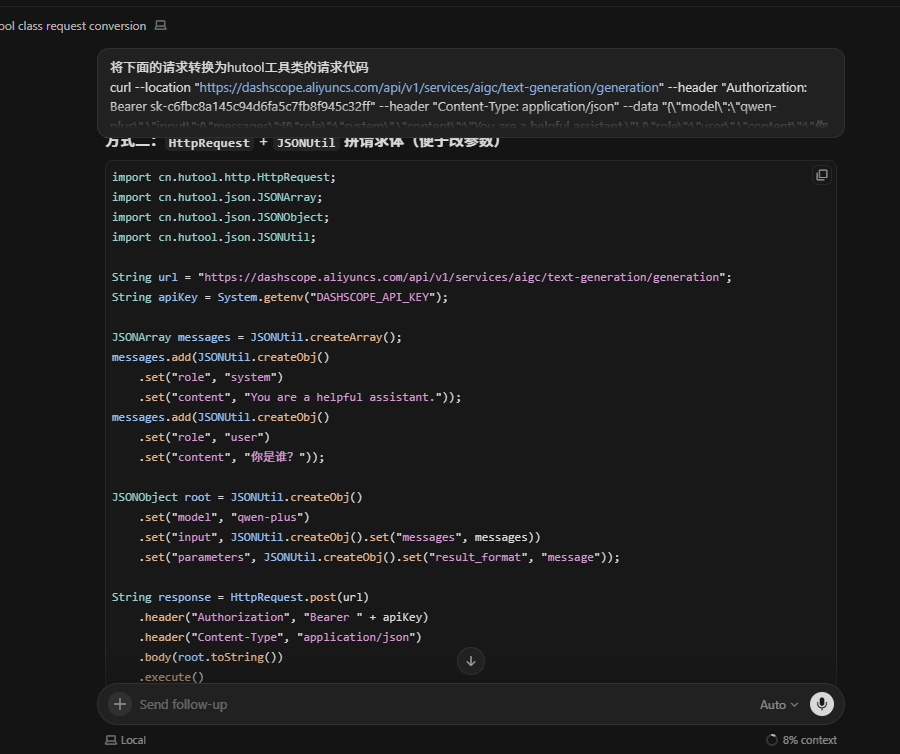Click the 'JSONArray messages' declaration line
This screenshot has width=900, height=754.
[x=257, y=337]
